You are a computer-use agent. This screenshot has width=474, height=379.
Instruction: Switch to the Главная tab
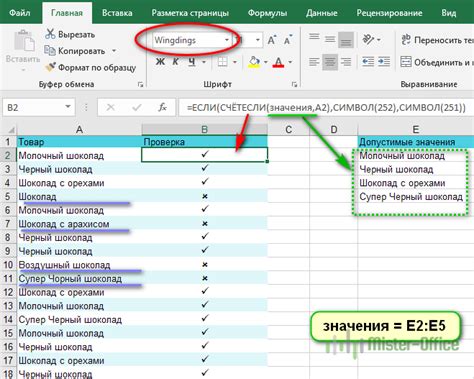click(x=67, y=13)
